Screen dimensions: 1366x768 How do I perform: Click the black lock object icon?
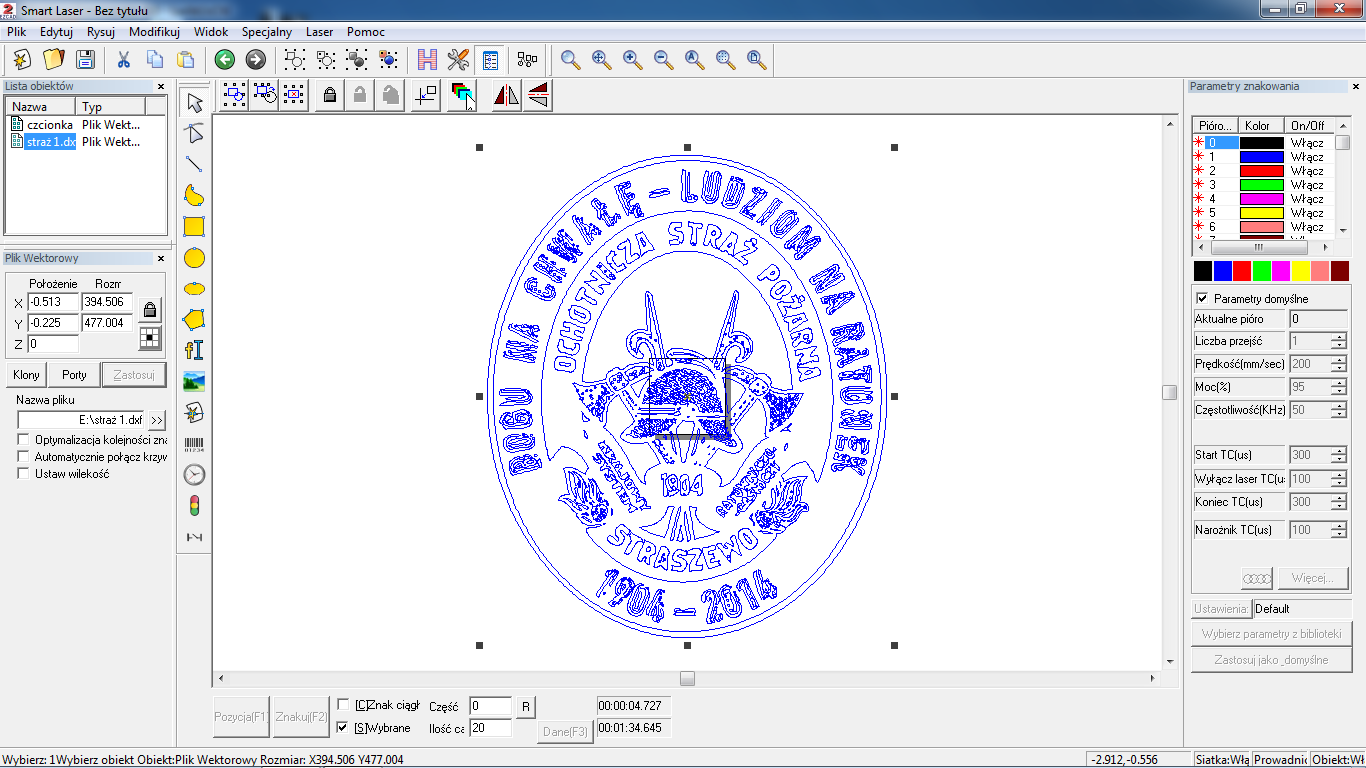pos(329,95)
